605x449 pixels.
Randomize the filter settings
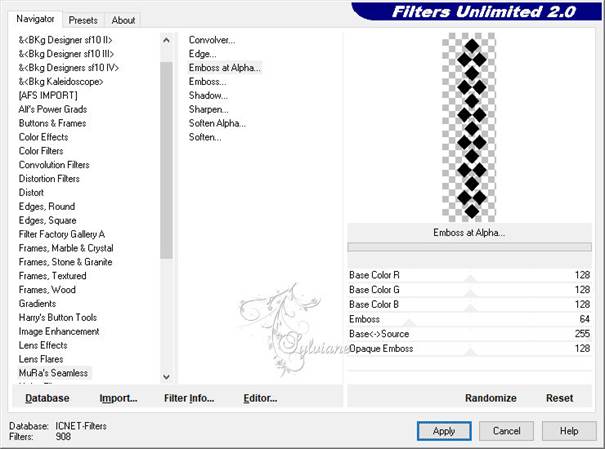491,398
